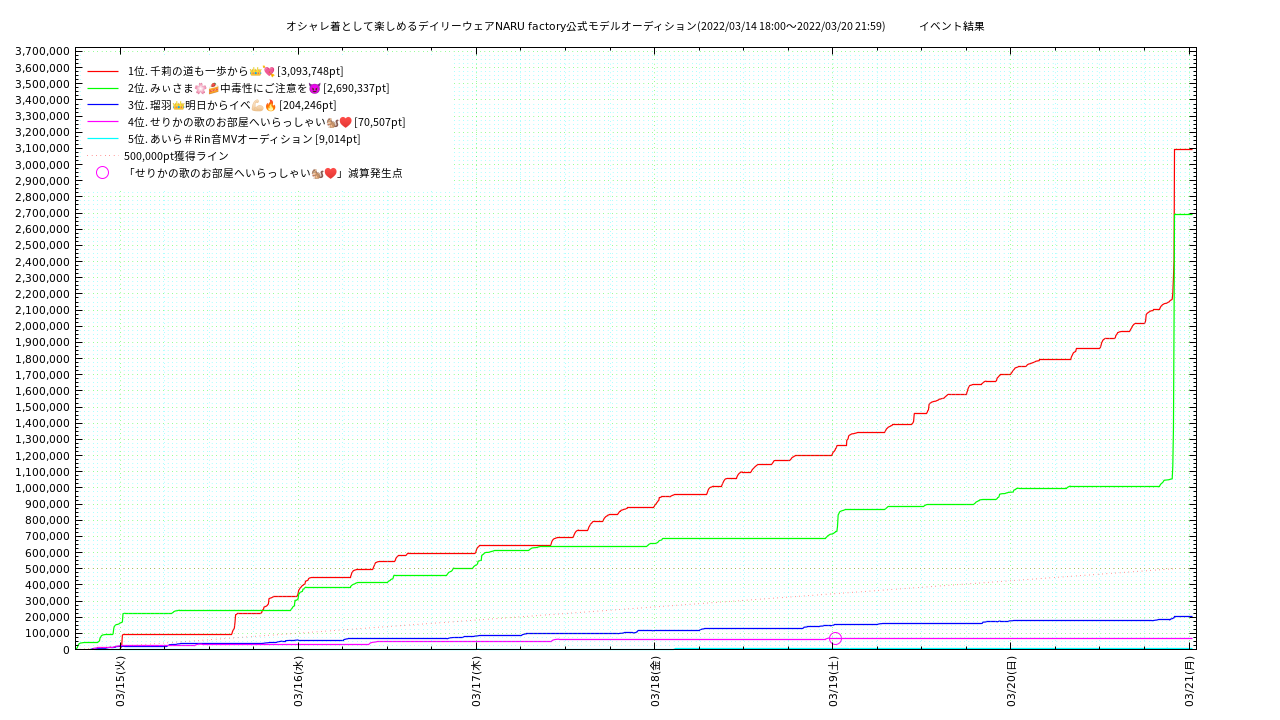Click the 2,000,000 y-axis label
This screenshot has width=1280, height=720.
43,326
